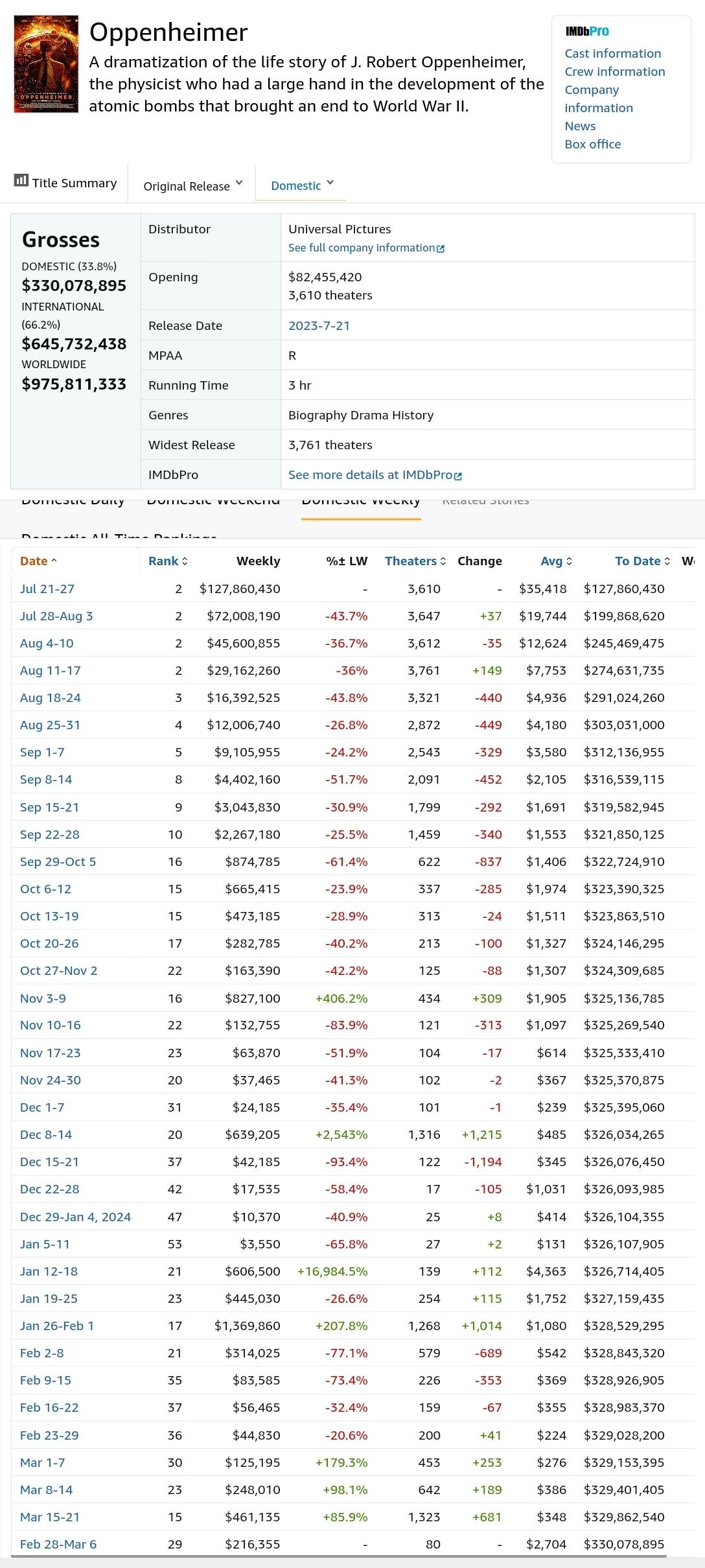
Task: Open Crew information link
Action: click(615, 71)
